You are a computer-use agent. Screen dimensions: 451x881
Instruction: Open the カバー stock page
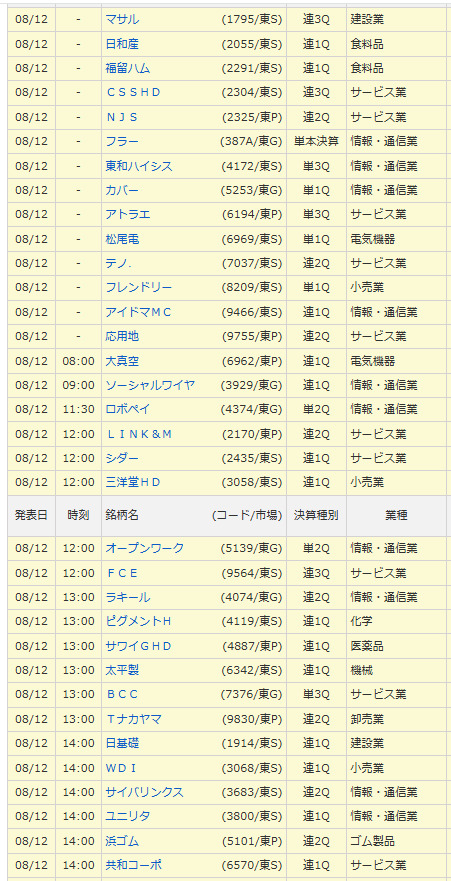[122, 190]
